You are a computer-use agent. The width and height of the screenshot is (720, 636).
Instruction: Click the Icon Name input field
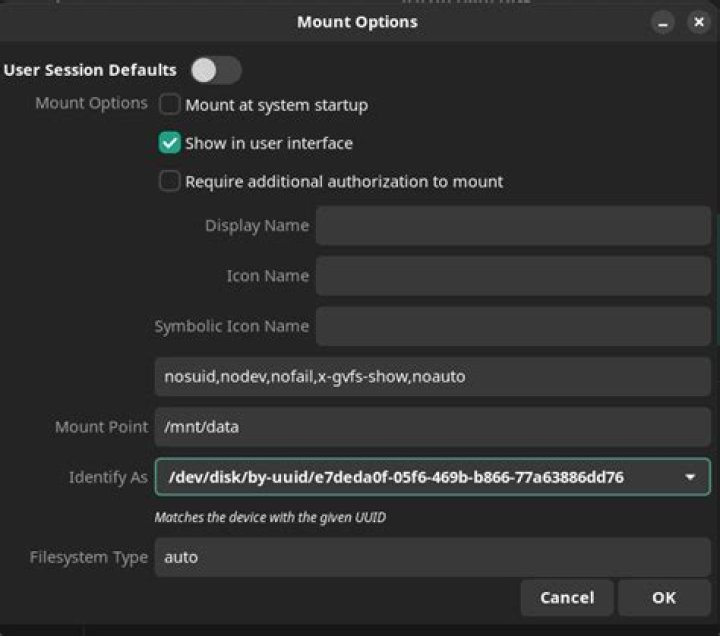click(x=513, y=276)
